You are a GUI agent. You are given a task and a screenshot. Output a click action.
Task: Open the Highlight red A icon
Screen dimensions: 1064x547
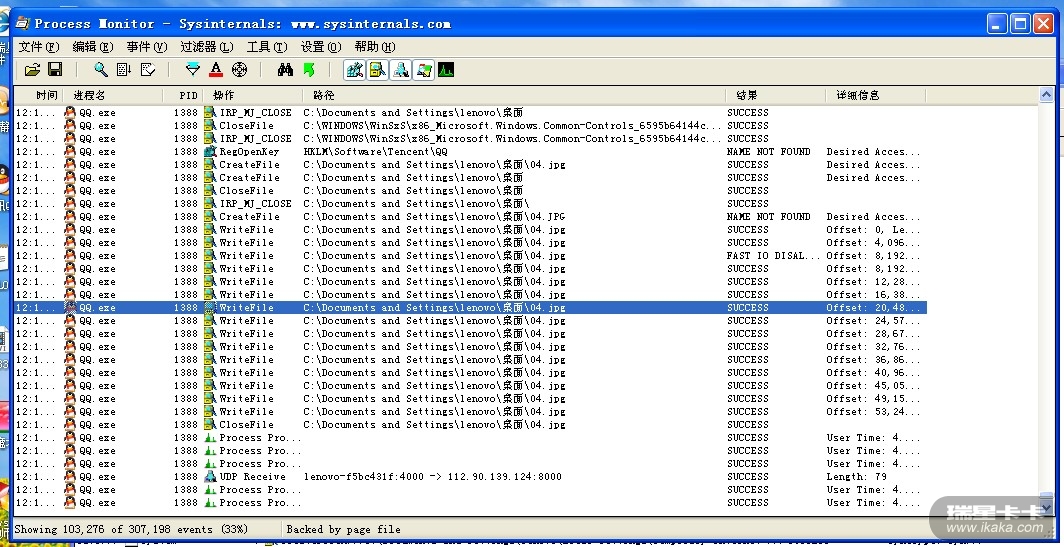pos(216,69)
